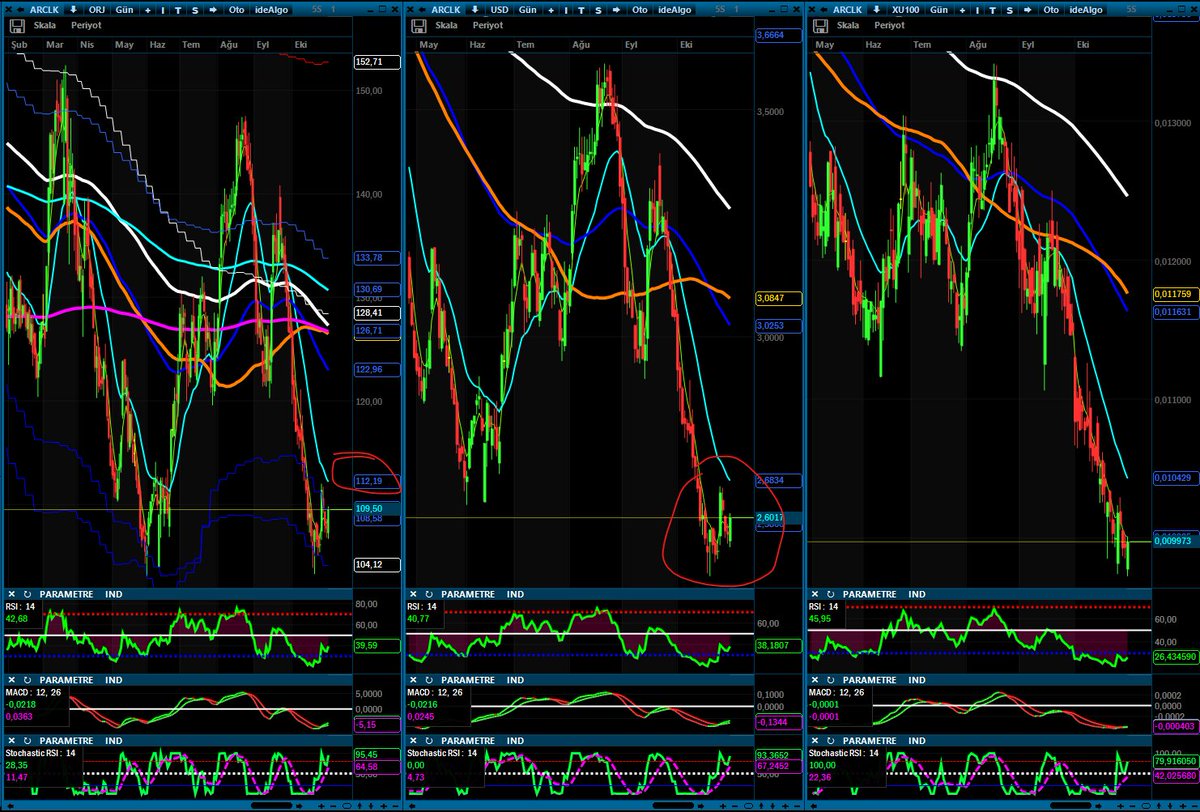This screenshot has width=1200, height=812.
Task: Click ARCLK symbol in USD chart header
Action: pos(446,10)
